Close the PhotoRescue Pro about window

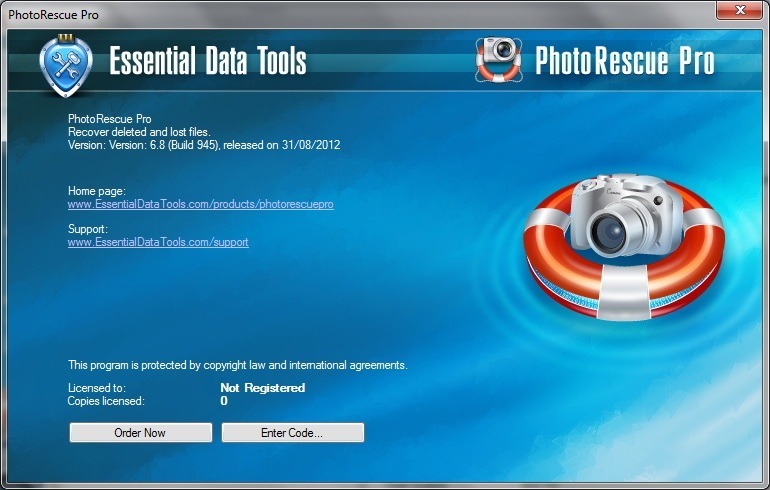click(x=740, y=10)
